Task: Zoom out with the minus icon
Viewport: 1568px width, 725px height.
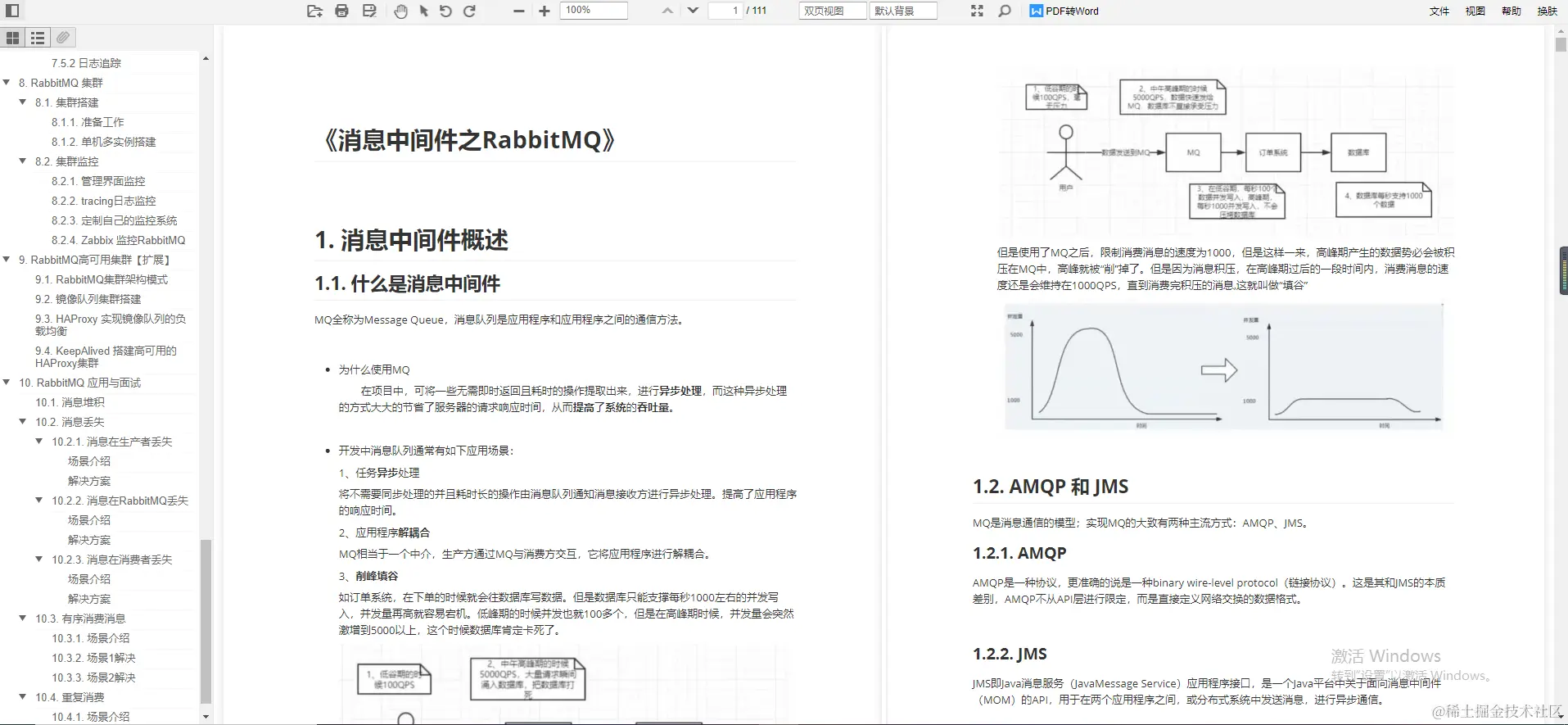Action: 518,11
